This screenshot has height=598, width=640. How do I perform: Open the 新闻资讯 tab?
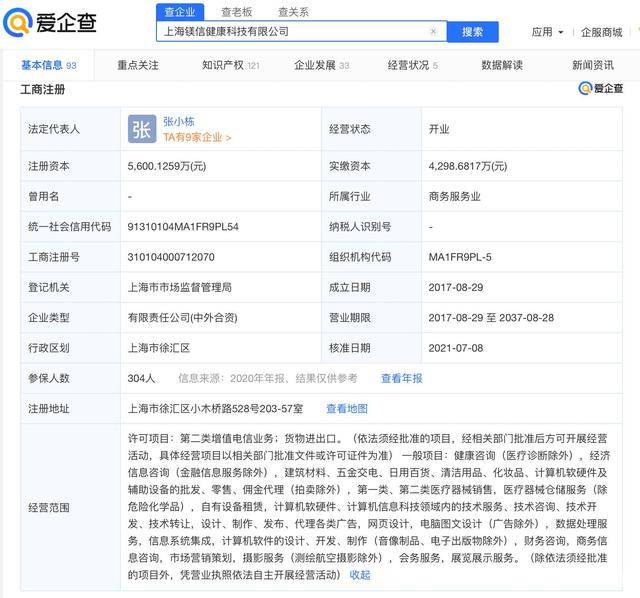click(x=593, y=65)
